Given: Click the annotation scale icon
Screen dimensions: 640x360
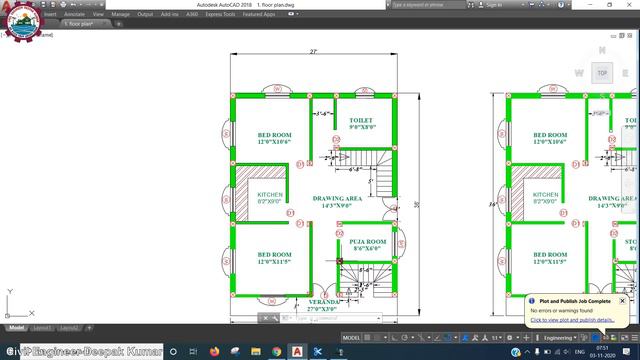Looking at the screenshot, I should tap(485, 338).
